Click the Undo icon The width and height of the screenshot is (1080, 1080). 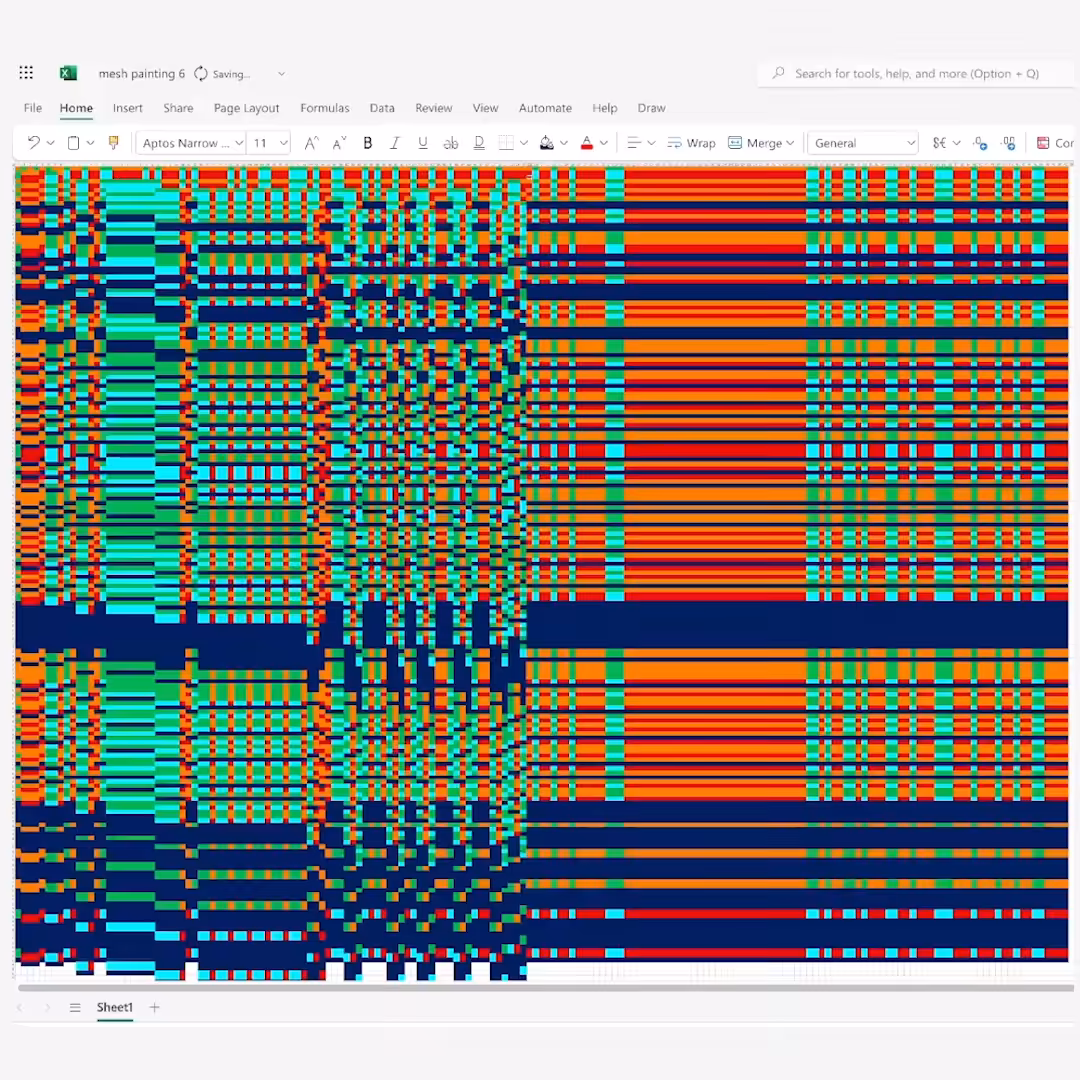pos(33,143)
